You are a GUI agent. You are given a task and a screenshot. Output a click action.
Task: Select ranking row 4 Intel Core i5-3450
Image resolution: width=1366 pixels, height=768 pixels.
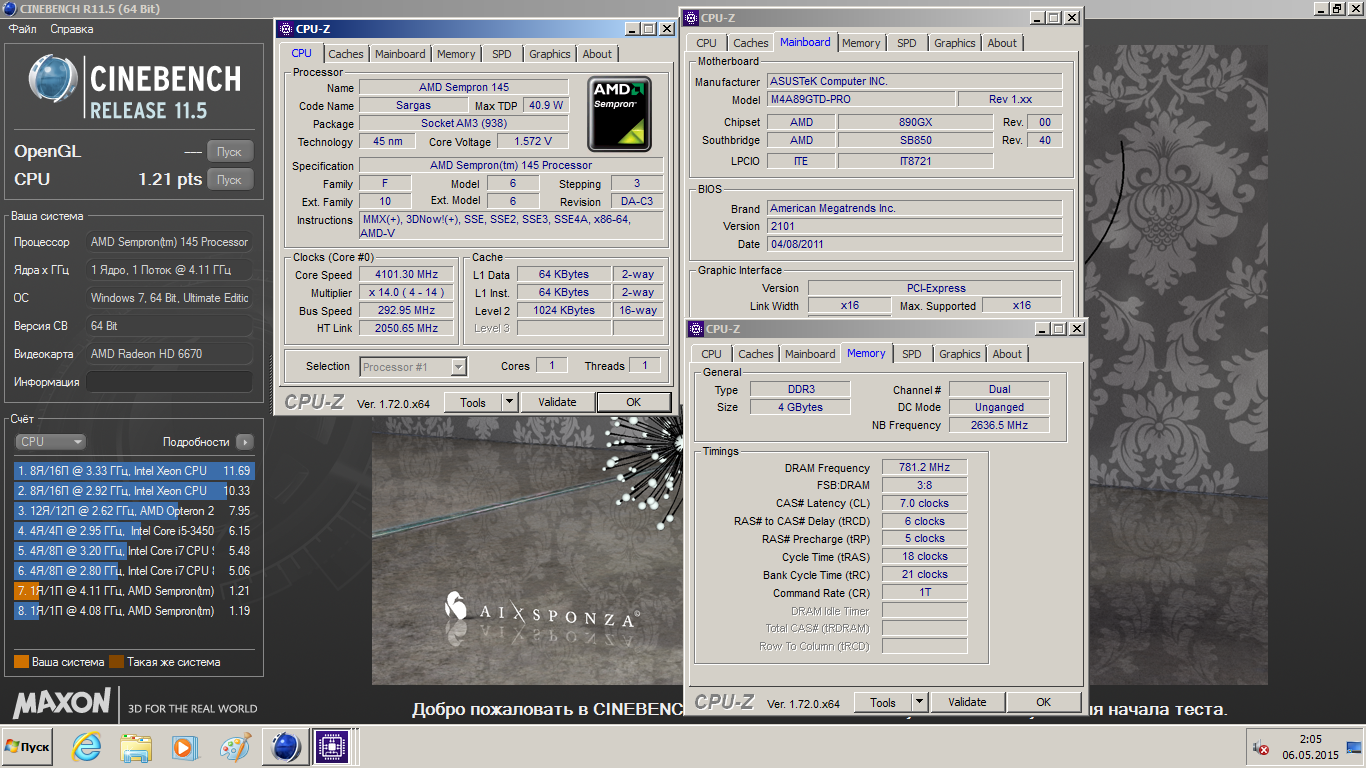click(134, 530)
